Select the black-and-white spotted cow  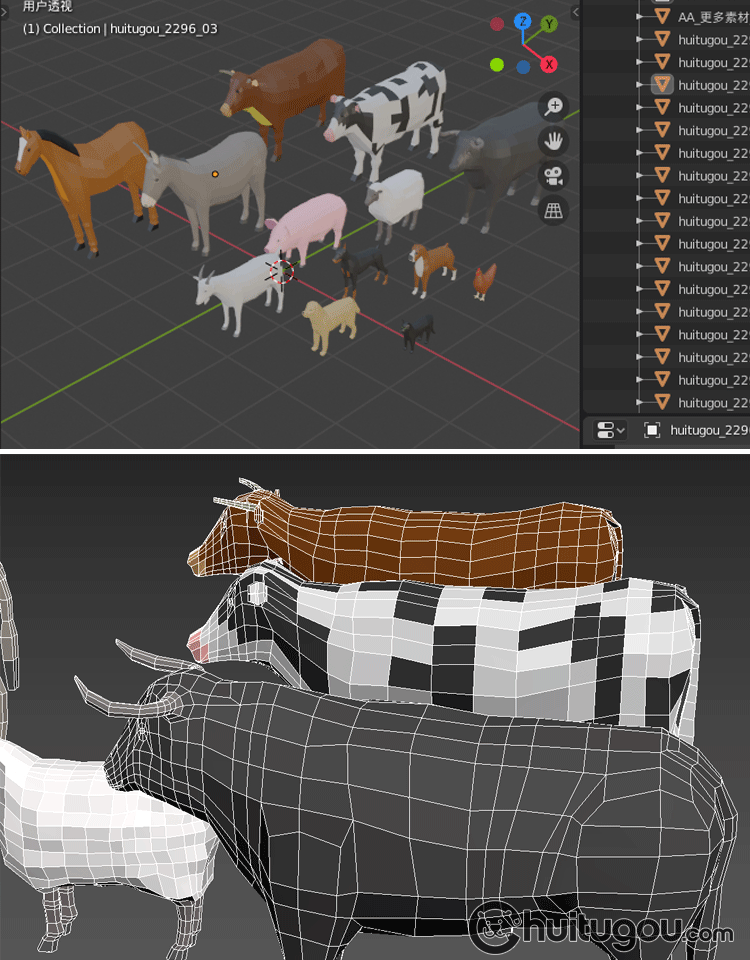click(392, 116)
